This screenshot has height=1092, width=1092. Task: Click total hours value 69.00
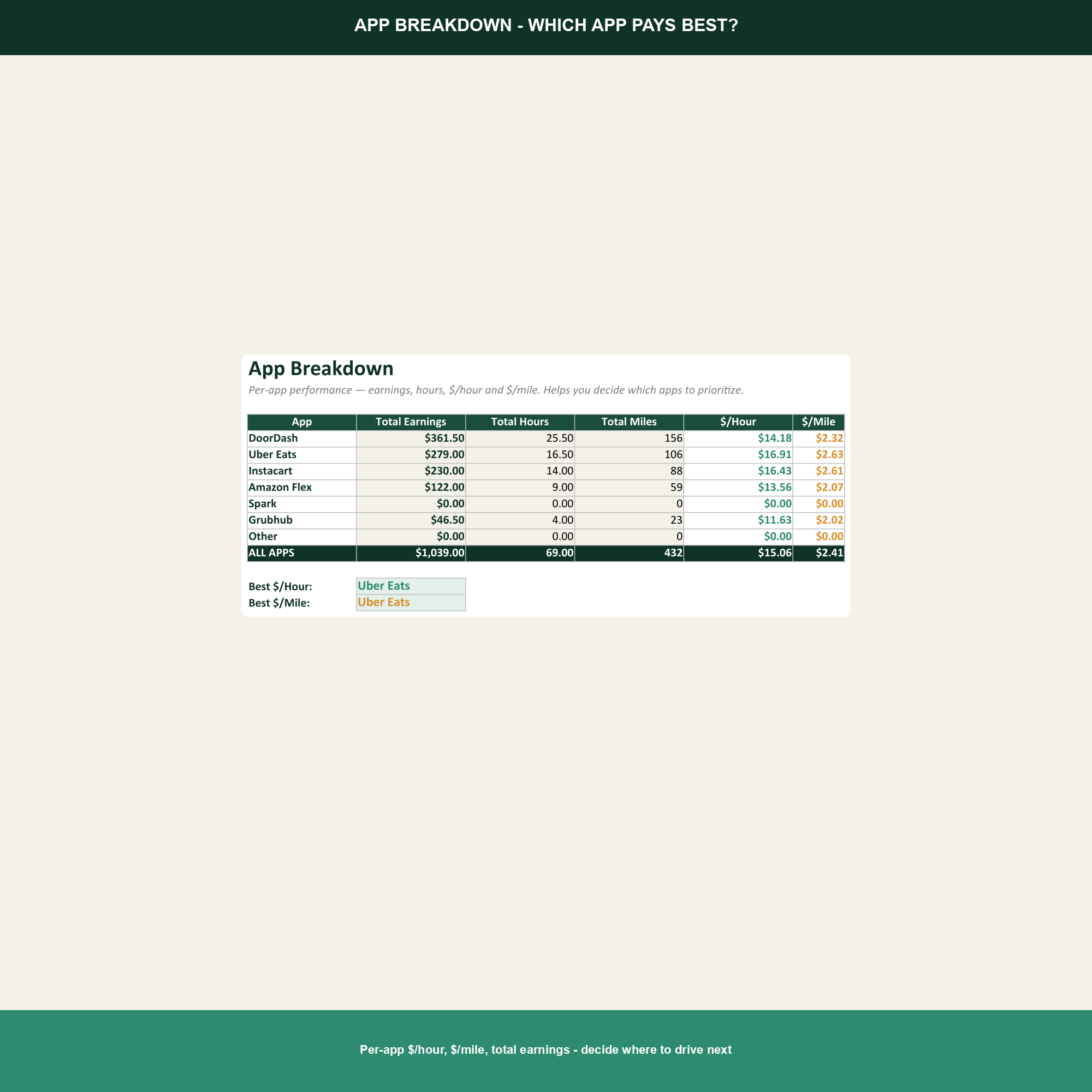pos(520,553)
